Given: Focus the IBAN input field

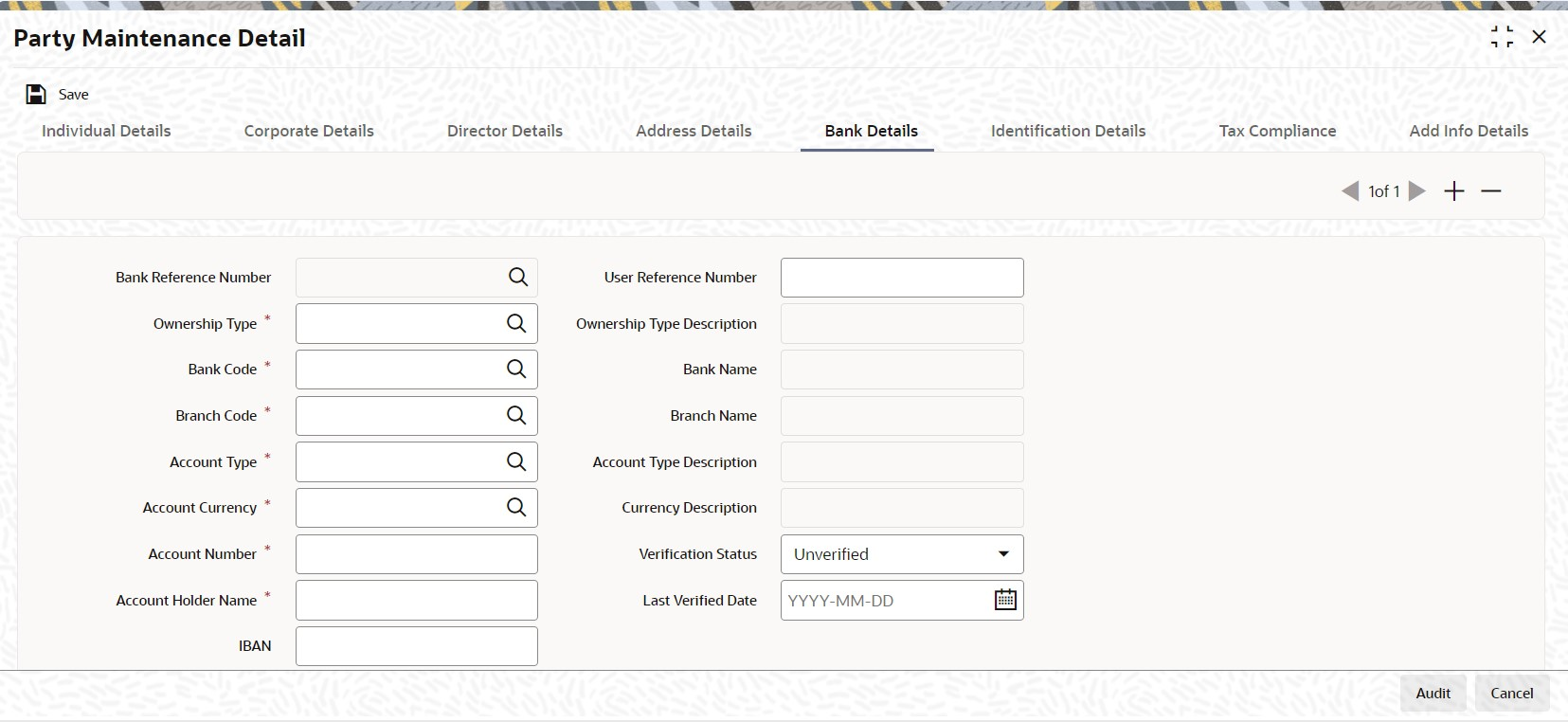Looking at the screenshot, I should [x=417, y=646].
